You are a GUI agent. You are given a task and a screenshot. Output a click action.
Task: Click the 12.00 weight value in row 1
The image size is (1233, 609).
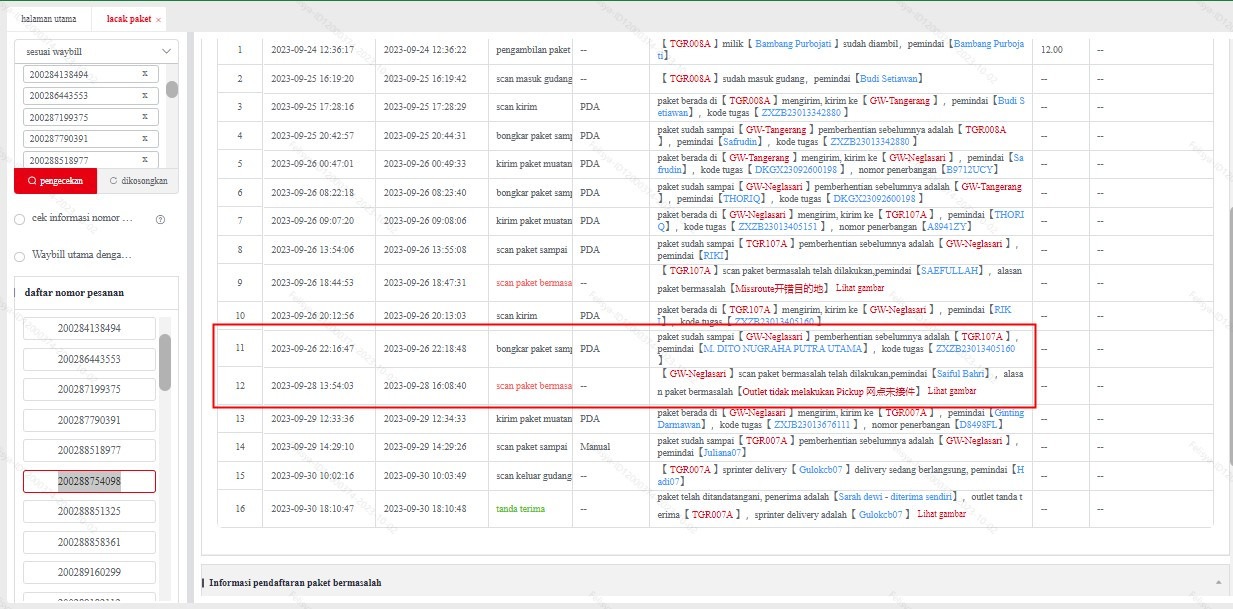1052,49
